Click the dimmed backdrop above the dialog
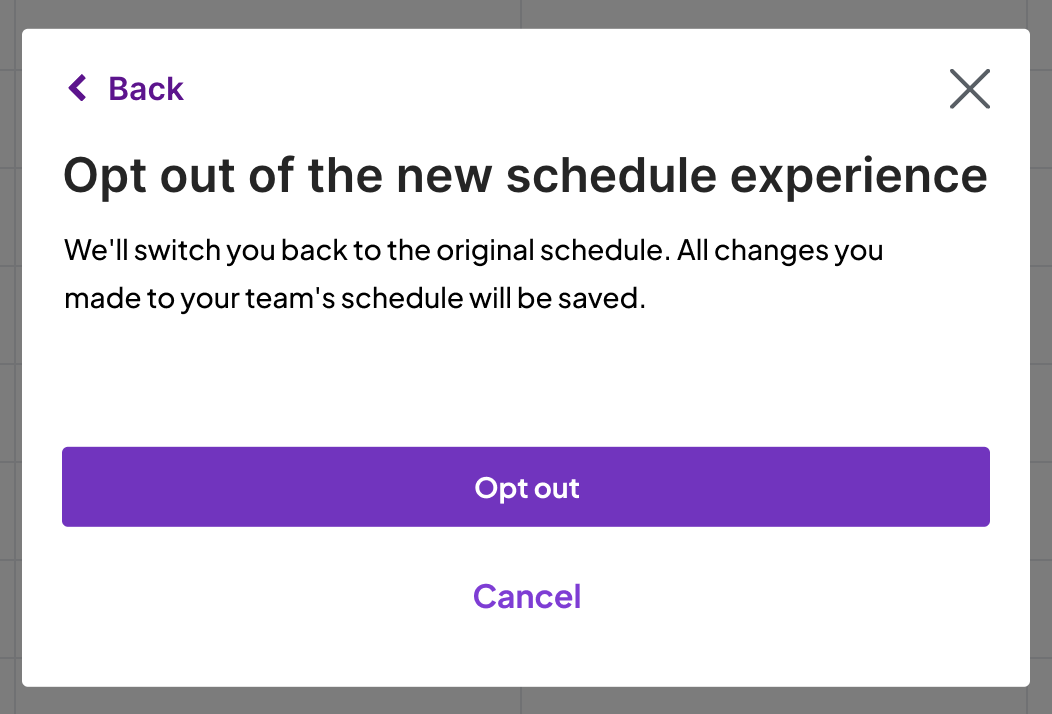1052x714 pixels. coord(526,13)
